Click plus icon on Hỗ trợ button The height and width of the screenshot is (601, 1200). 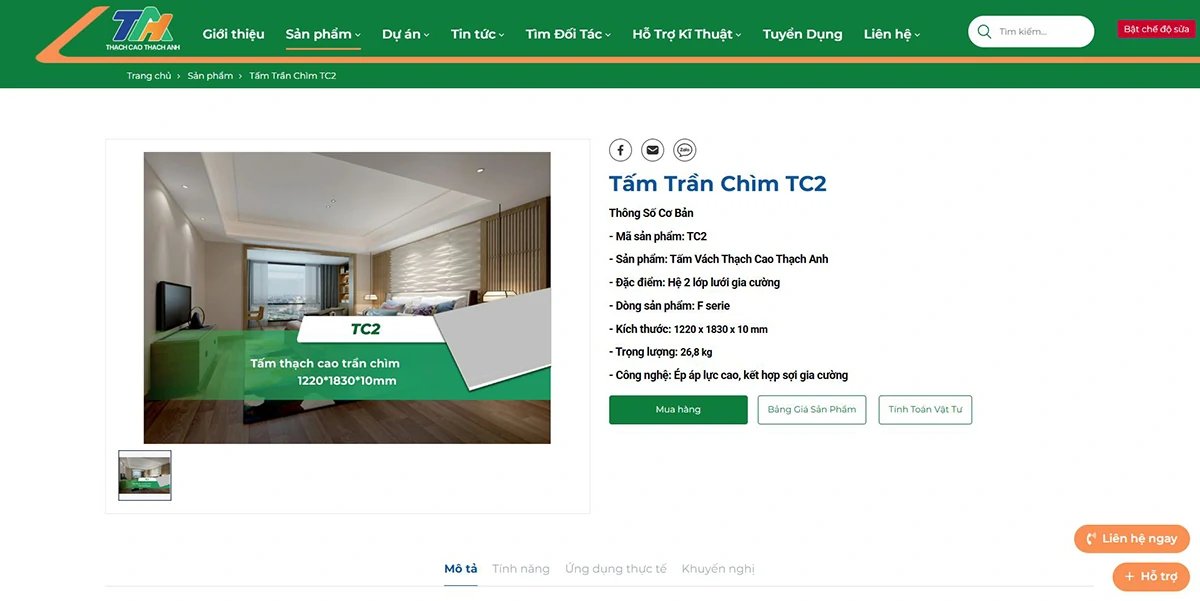(1129, 577)
